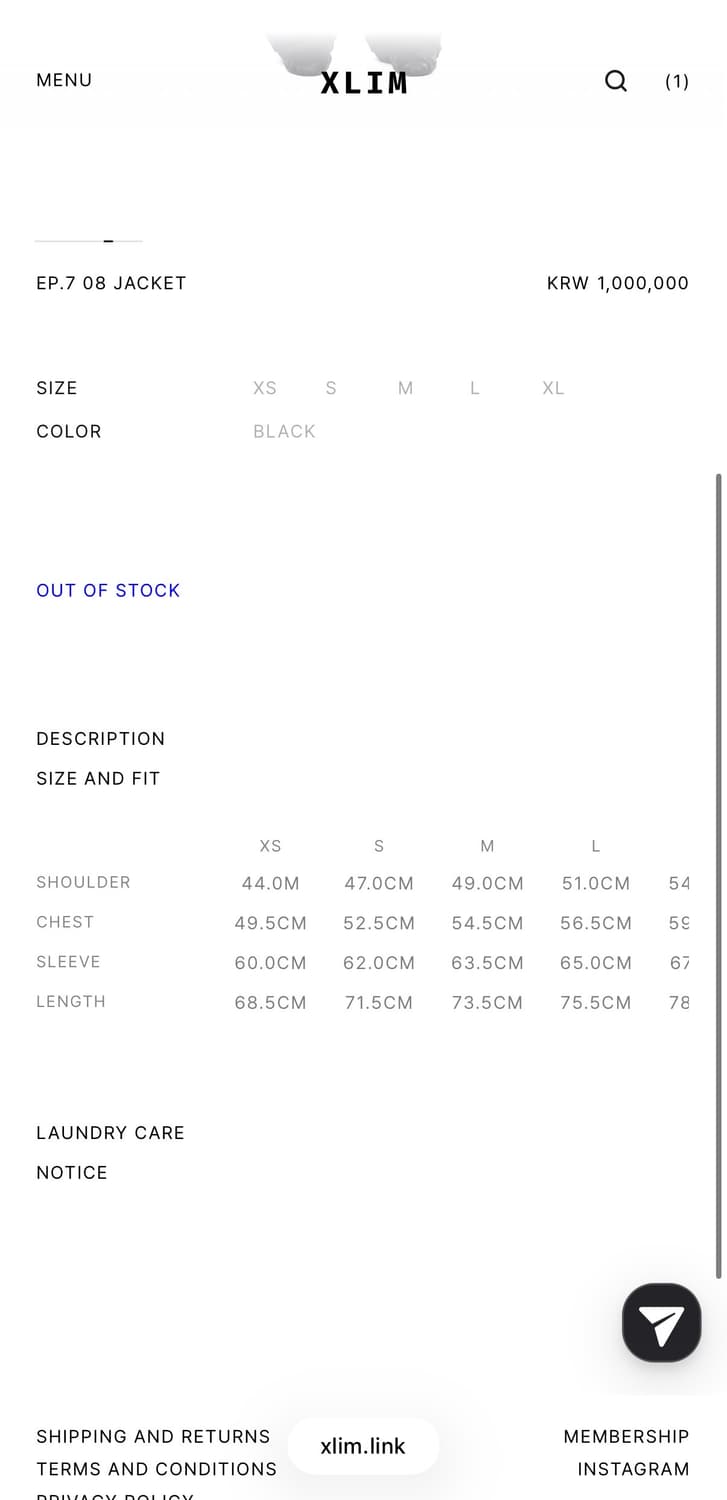The width and height of the screenshot is (727, 1500).
Task: Choose size XL option
Action: click(x=553, y=388)
